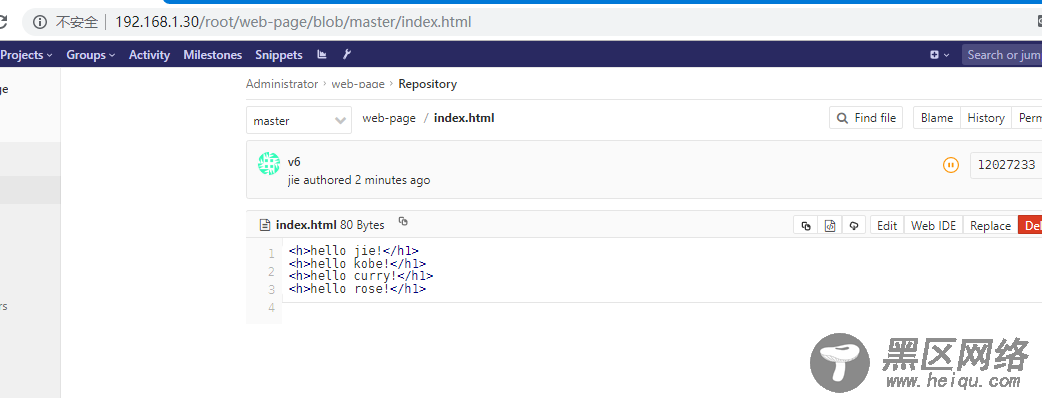Open Milestones in the top navigation

[x=213, y=55]
